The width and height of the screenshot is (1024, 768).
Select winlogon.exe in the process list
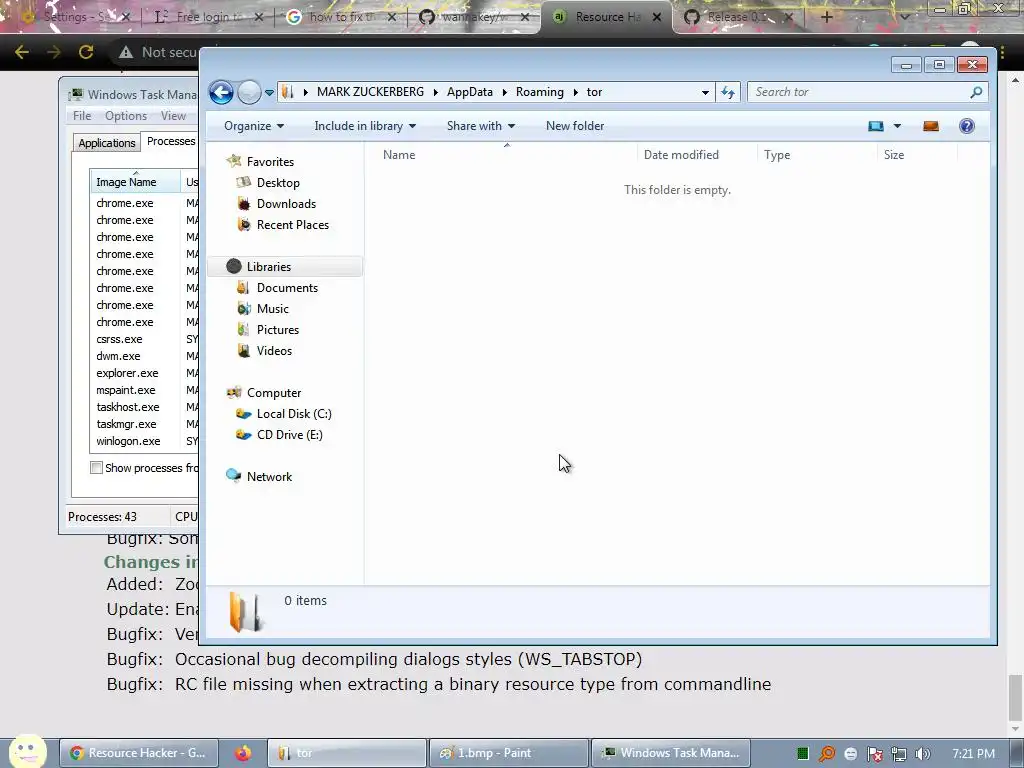coord(128,441)
